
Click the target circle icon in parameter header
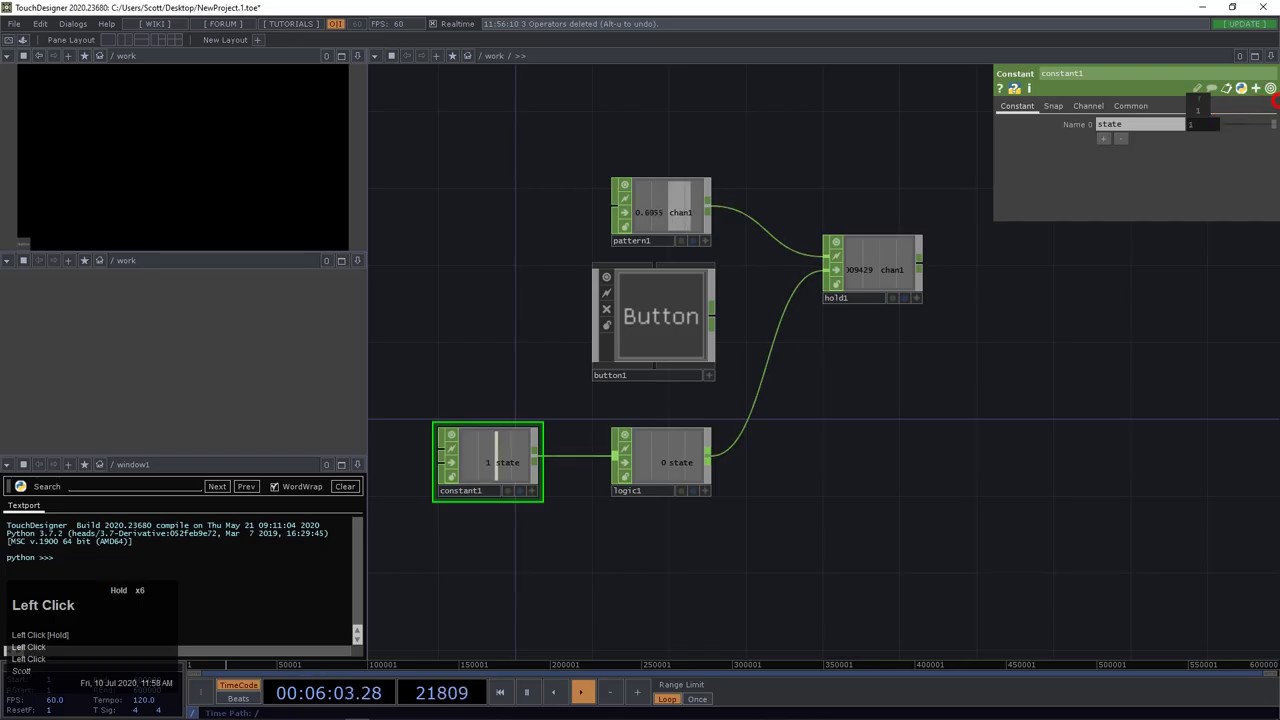point(1271,89)
